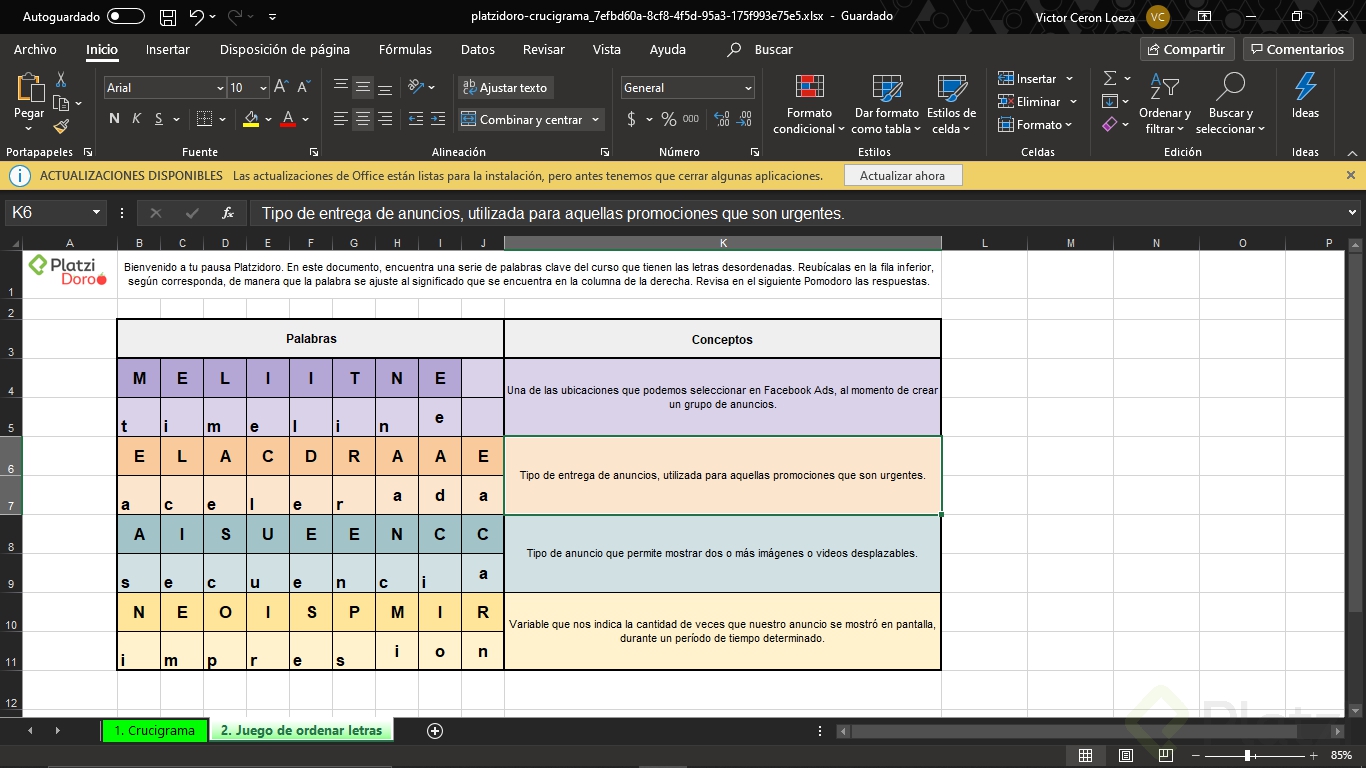
Task: Expand the formula bar chevron
Action: (x=1354, y=213)
